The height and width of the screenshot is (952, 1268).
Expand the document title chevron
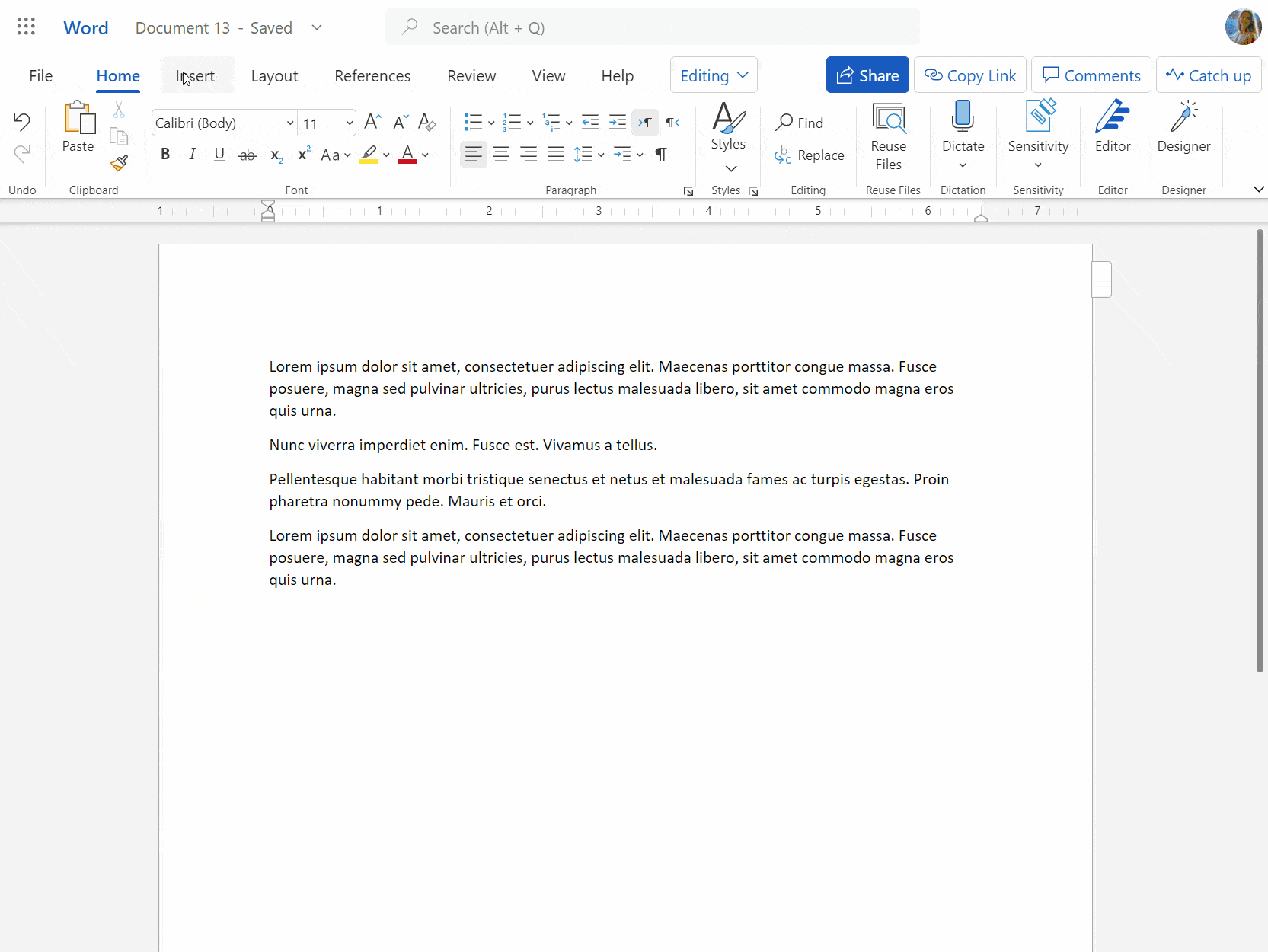click(x=317, y=28)
